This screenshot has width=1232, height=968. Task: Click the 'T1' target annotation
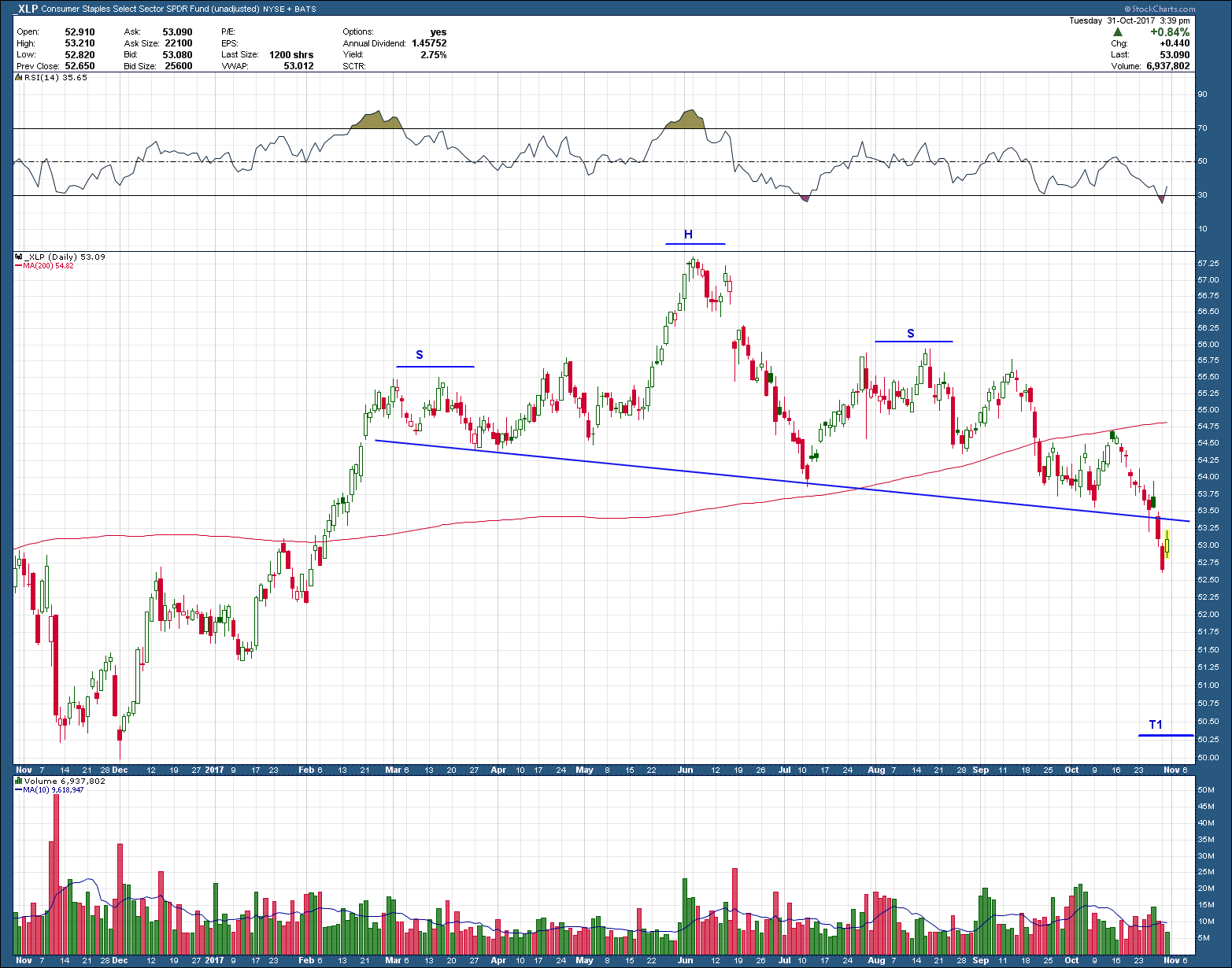1156,725
